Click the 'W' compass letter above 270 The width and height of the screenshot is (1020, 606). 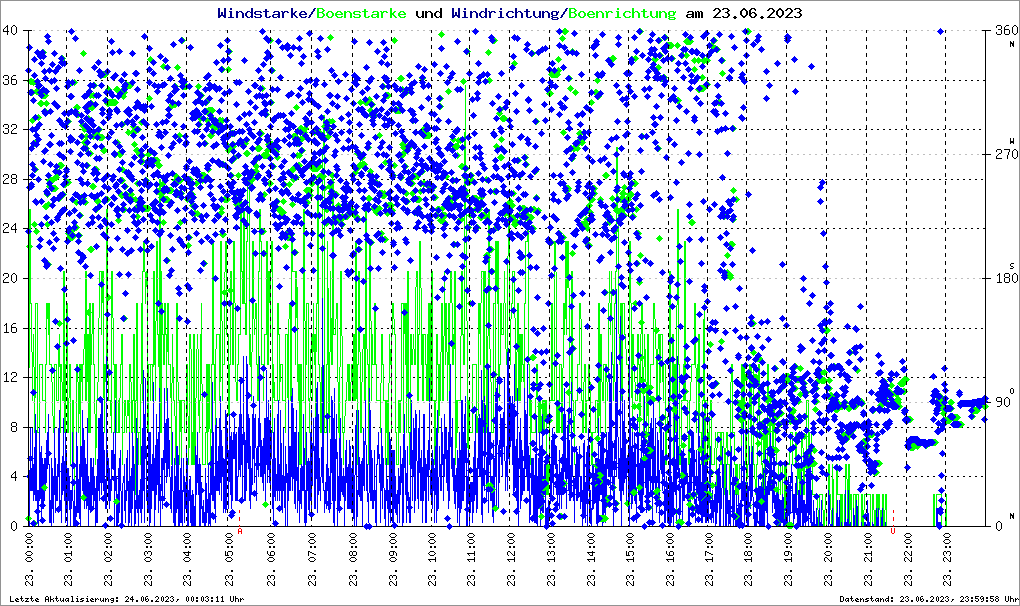pos(1012,140)
